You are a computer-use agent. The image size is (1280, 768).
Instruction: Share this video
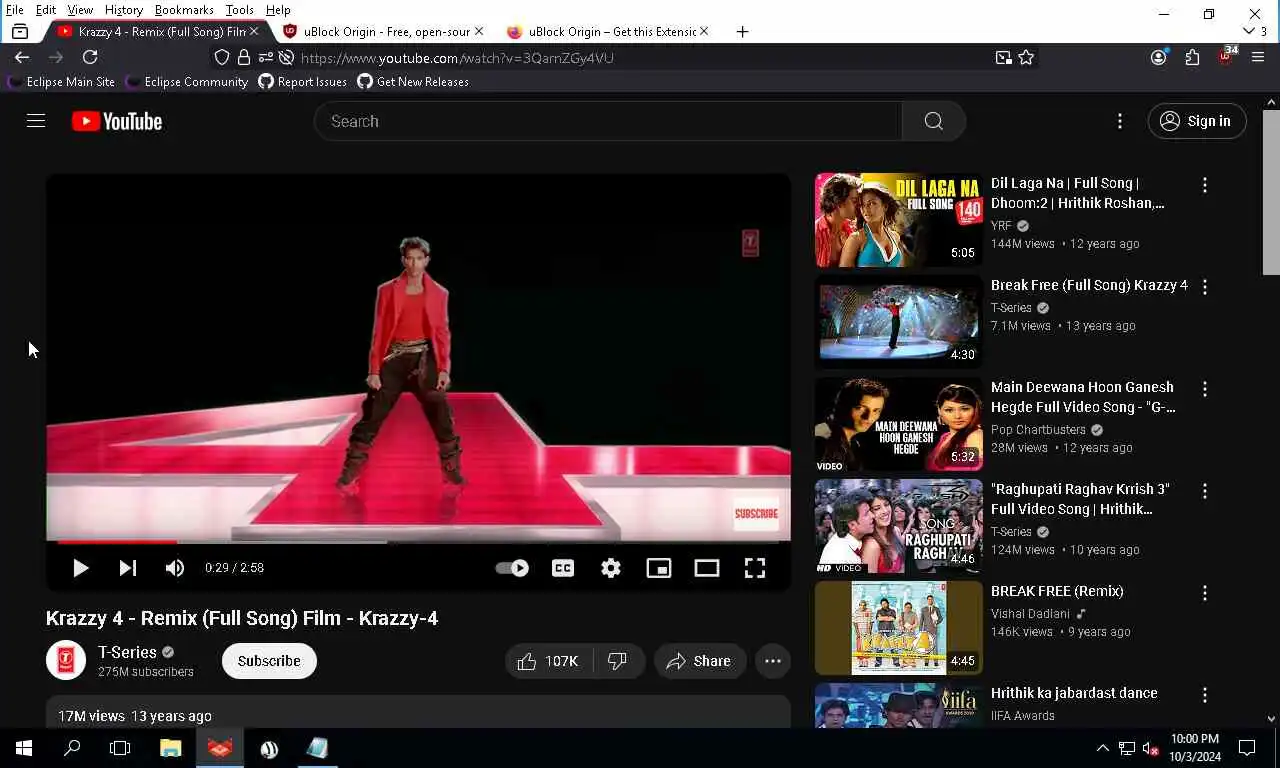699,661
